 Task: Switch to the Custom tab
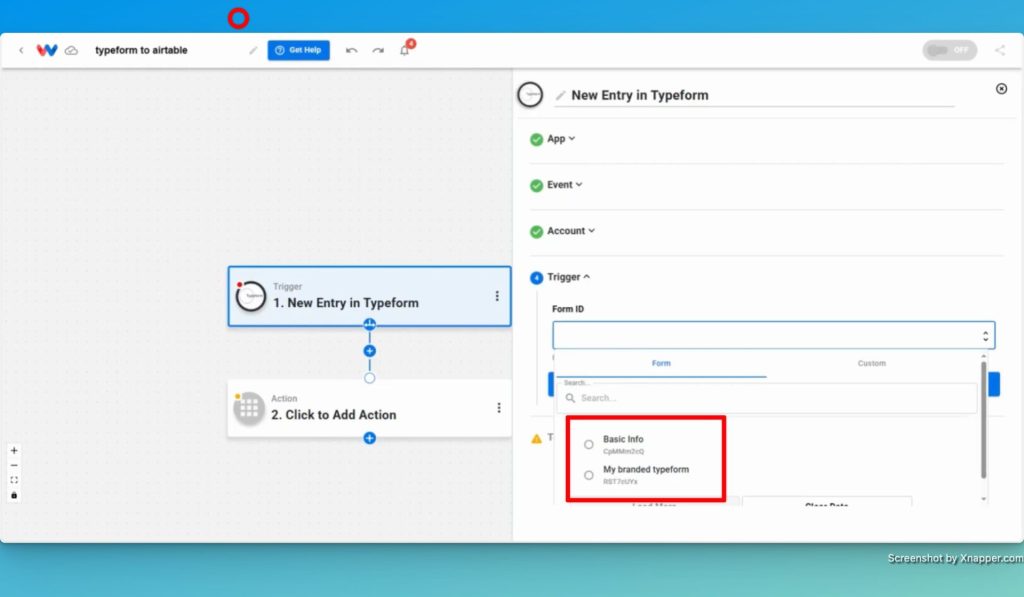tap(871, 363)
